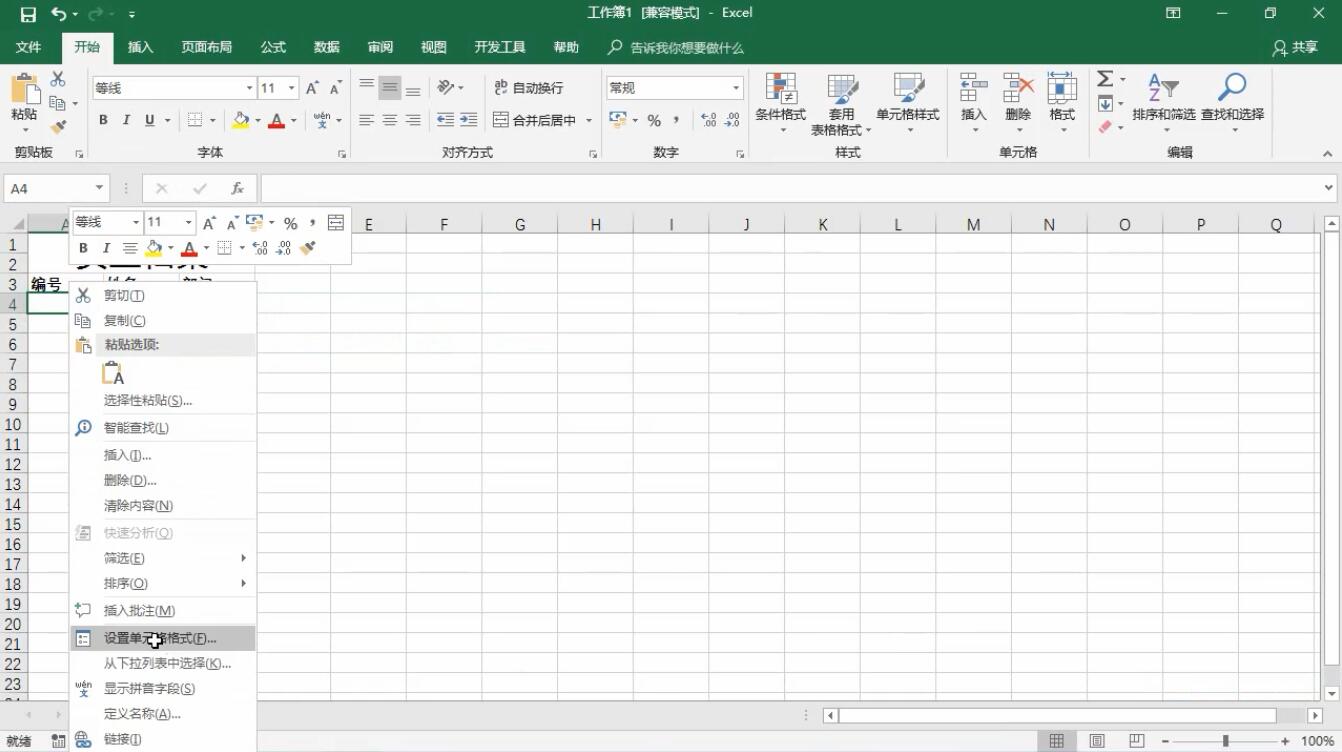Toggle Italic in ribbon font group

click(126, 120)
